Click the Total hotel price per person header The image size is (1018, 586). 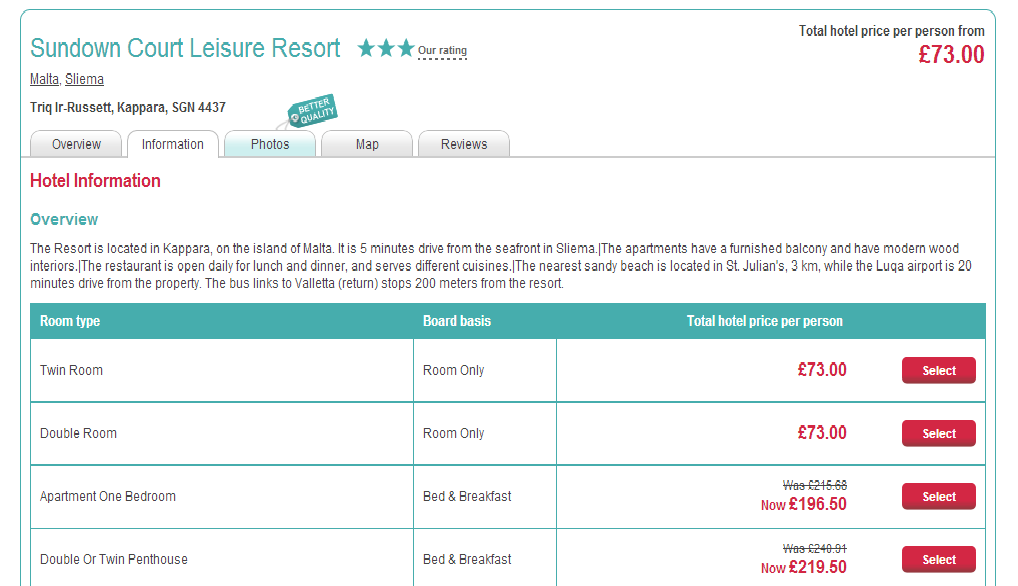(765, 321)
